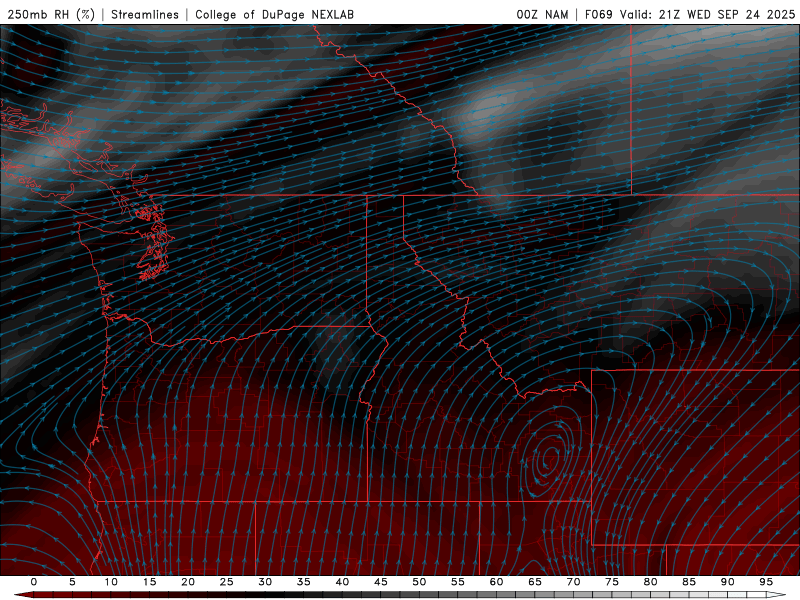Click the "60" label on the color scale
This screenshot has width=800, height=600.
click(x=496, y=582)
